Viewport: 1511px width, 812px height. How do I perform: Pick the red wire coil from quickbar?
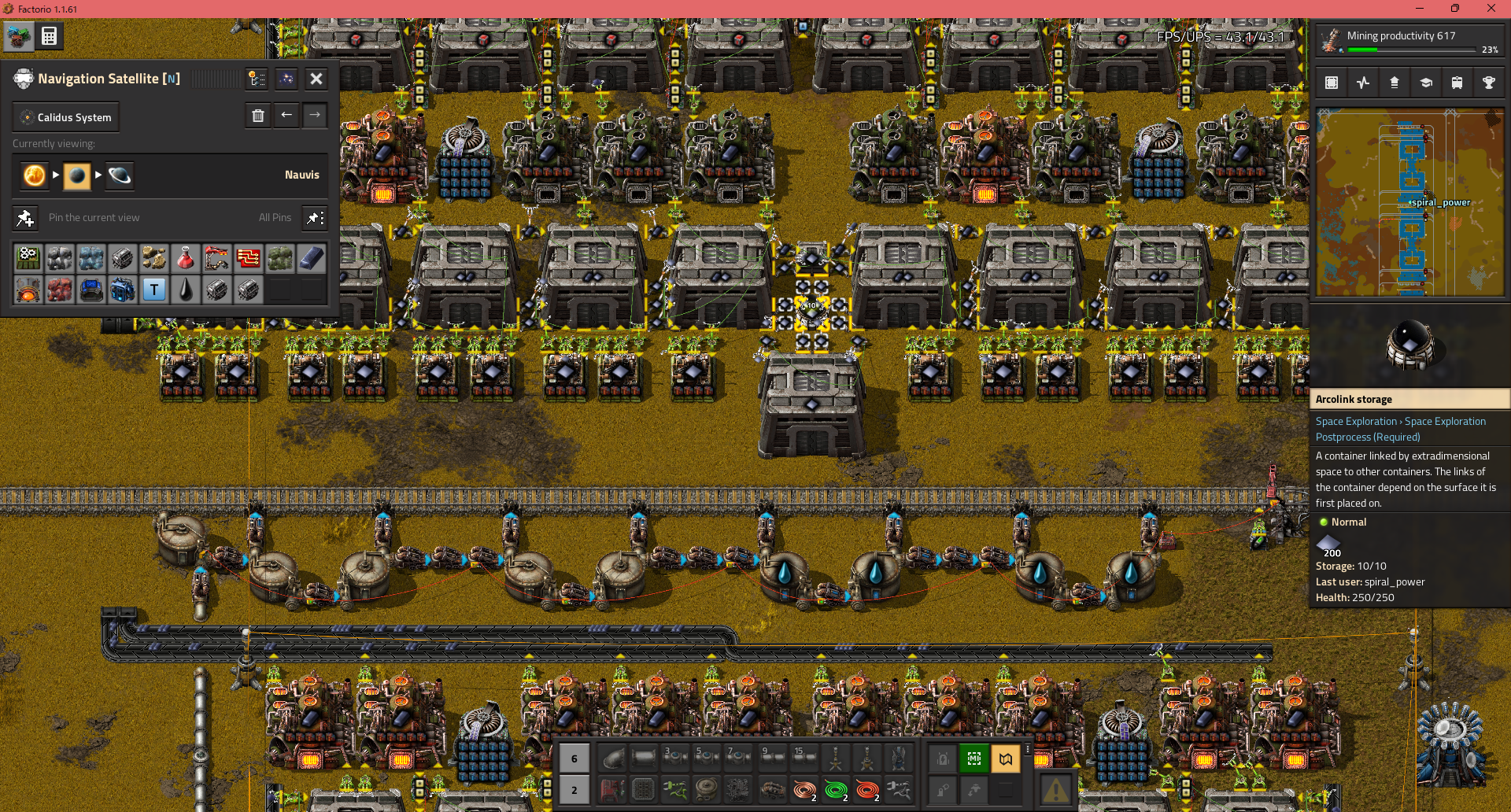coord(867,790)
